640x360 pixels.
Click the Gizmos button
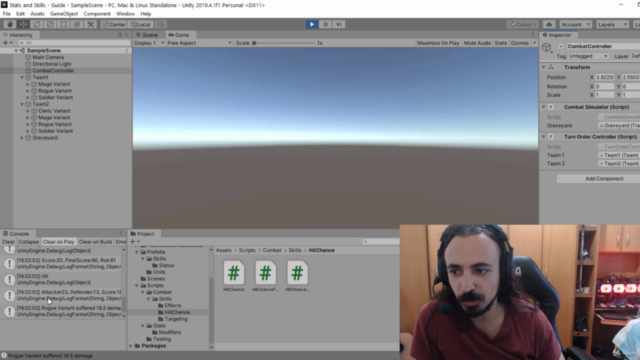tap(520, 43)
